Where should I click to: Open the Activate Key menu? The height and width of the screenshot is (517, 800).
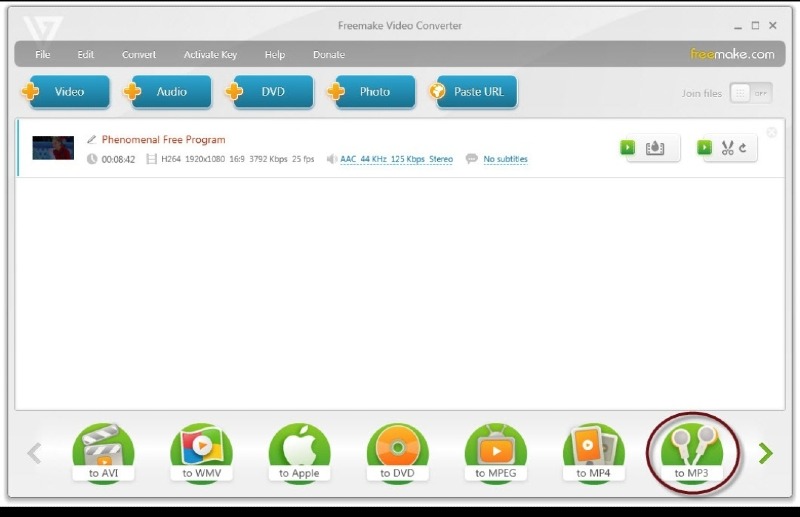click(x=210, y=55)
